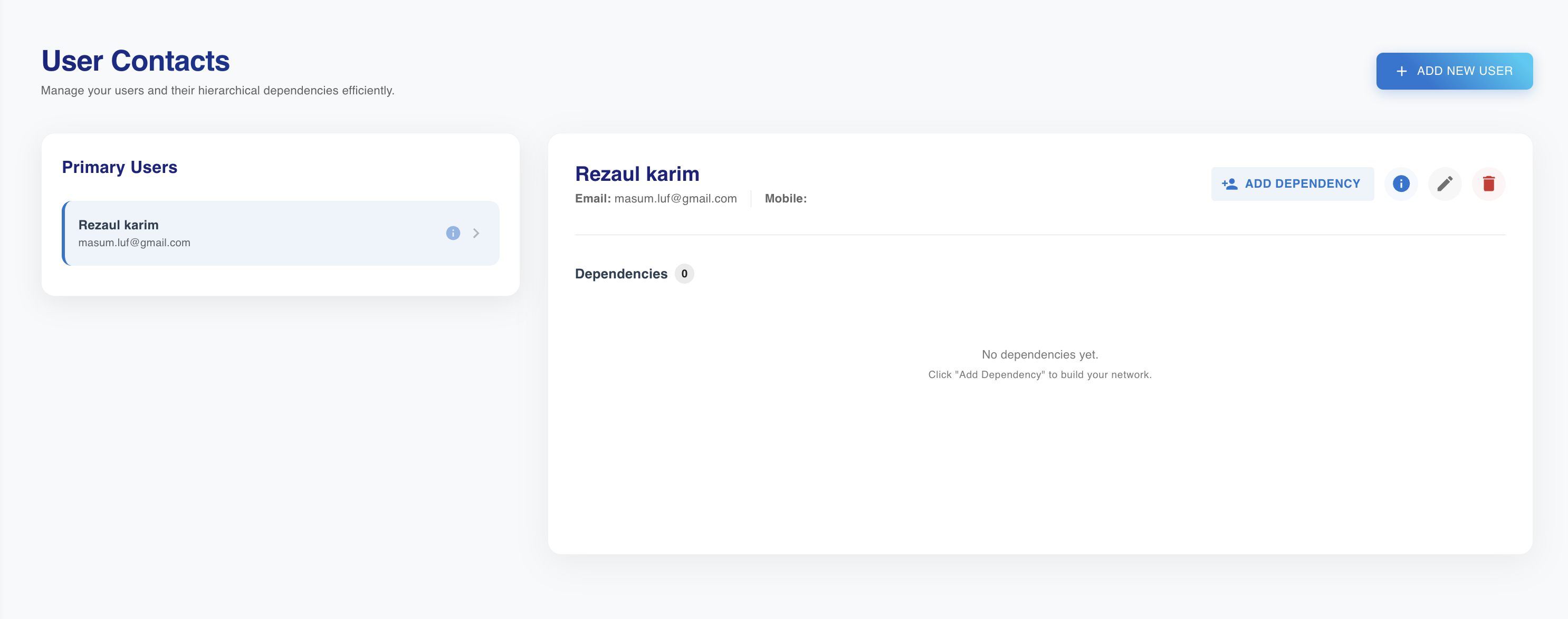The image size is (1568, 619).
Task: Click the Rezaul karim heading in the detail panel
Action: 637,174
